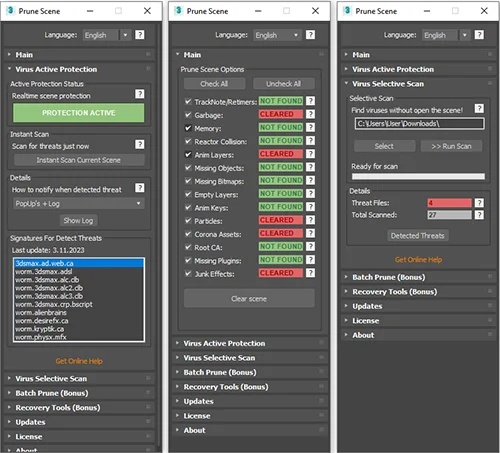Click Select folder button in right window

click(x=384, y=146)
